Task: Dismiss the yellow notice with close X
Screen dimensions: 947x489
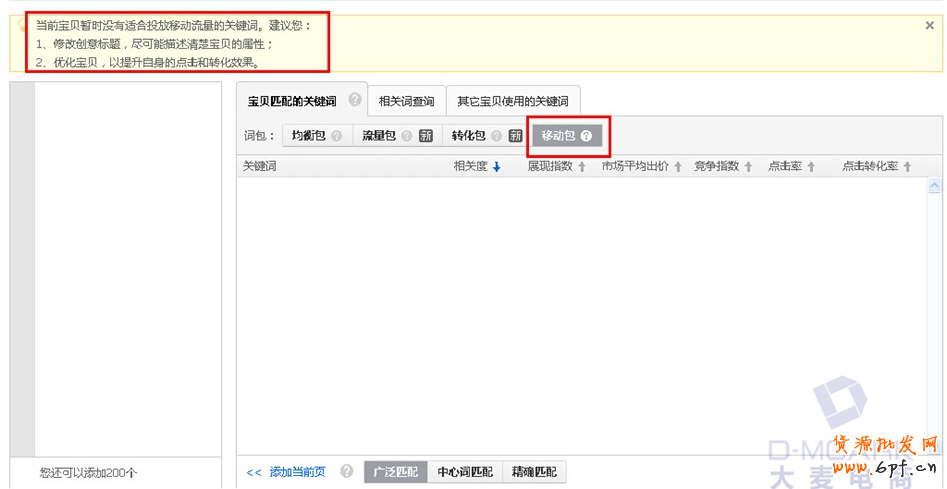Action: 930,26
